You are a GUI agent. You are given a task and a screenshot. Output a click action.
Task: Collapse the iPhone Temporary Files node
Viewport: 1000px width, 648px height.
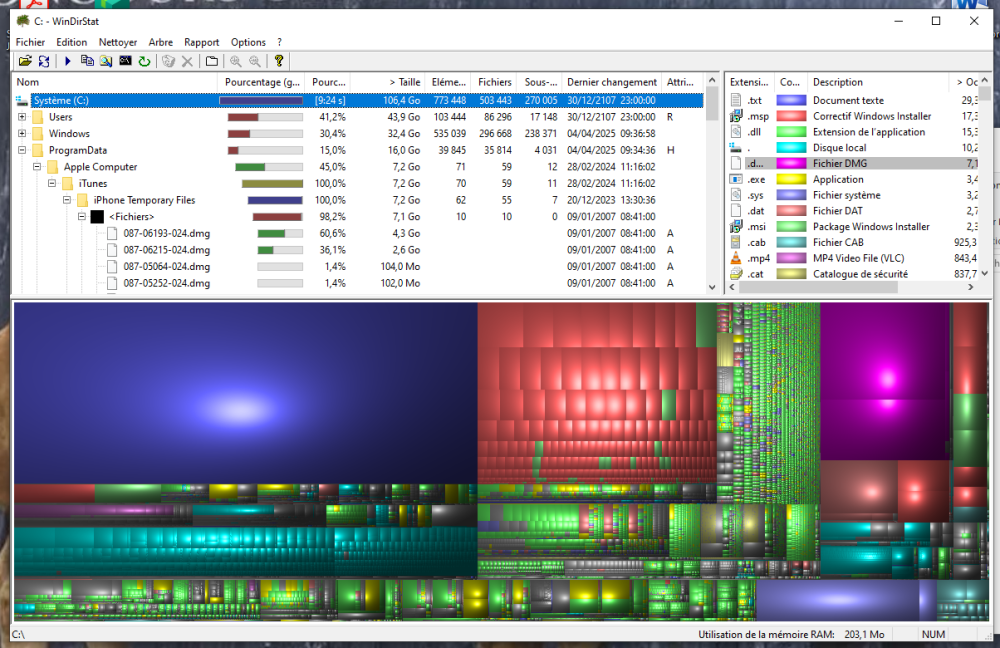point(67,200)
